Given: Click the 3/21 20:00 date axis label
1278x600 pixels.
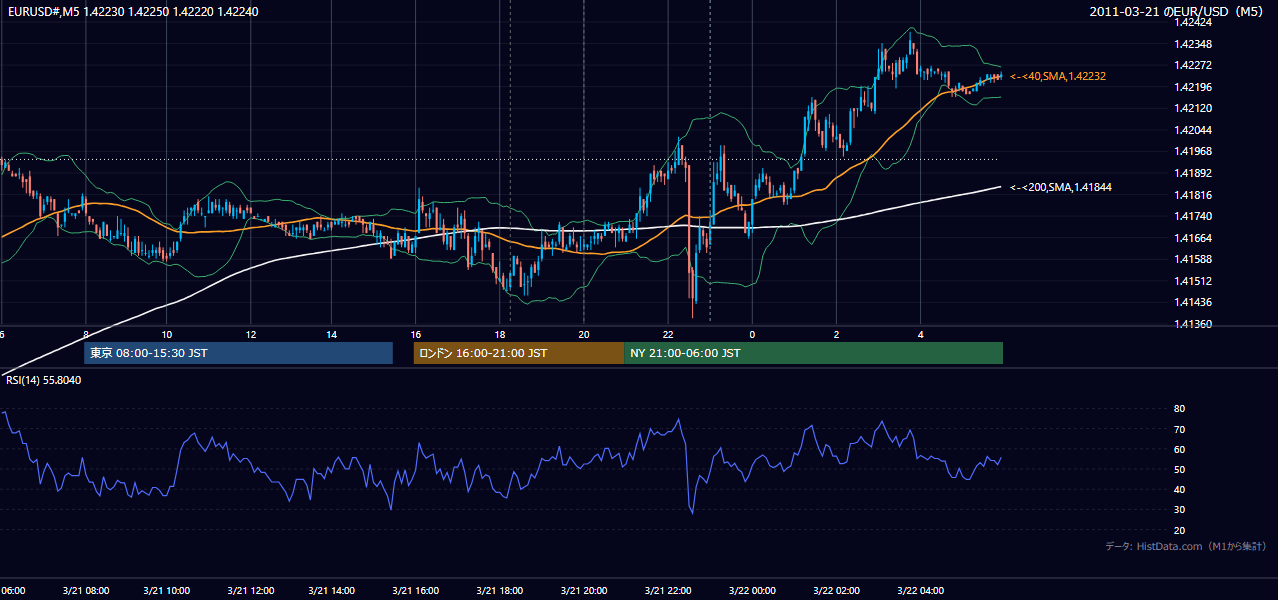Looking at the screenshot, I should click(584, 590).
